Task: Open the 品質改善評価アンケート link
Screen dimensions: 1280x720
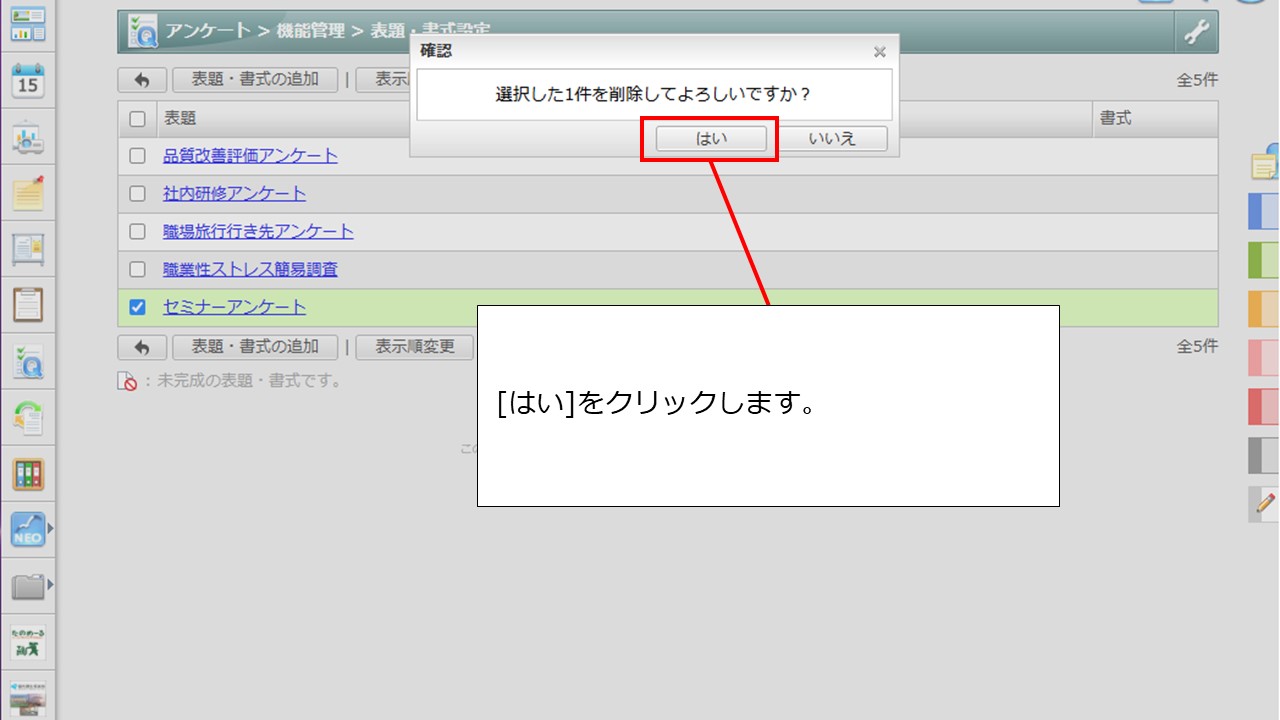Action: pyautogui.click(x=250, y=156)
